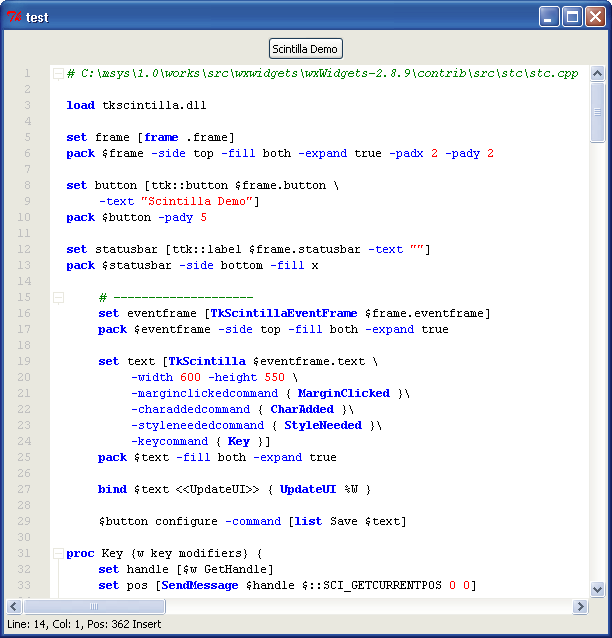Click the vertical scrollbar up arrow

[x=597, y=74]
